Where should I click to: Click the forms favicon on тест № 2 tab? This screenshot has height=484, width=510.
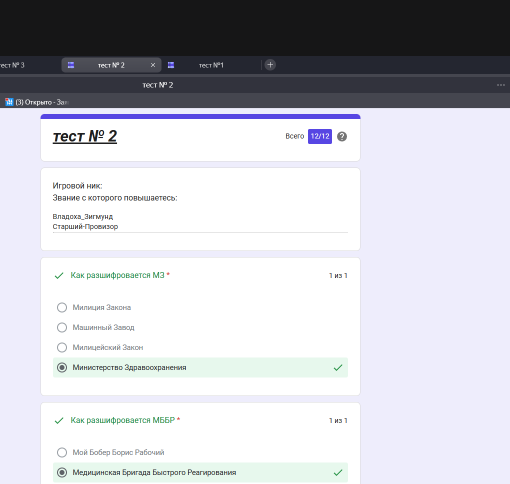pos(71,65)
